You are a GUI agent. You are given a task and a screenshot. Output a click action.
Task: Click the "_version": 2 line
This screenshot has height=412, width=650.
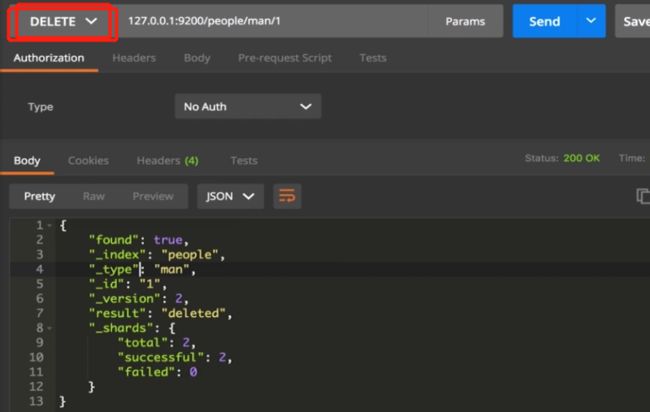pyautogui.click(x=138, y=298)
